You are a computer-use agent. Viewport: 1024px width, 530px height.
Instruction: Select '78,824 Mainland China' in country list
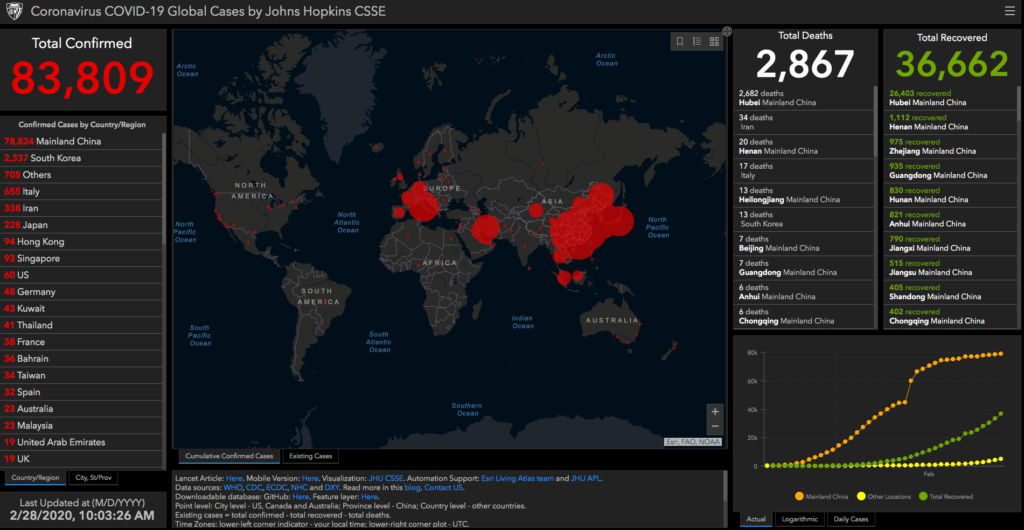click(82, 141)
